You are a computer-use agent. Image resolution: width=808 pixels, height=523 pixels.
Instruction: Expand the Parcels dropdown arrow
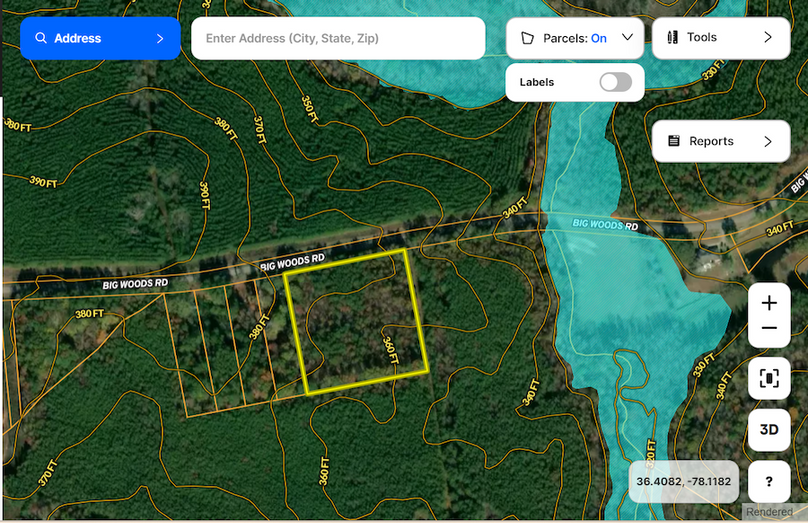627,37
